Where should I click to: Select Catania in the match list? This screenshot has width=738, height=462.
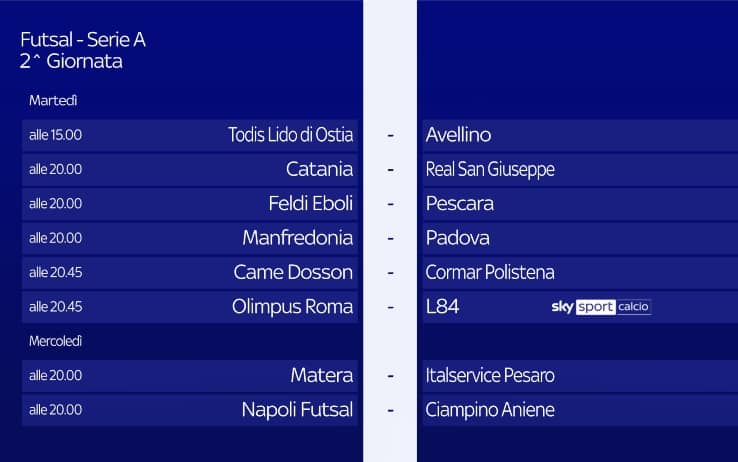tap(319, 169)
